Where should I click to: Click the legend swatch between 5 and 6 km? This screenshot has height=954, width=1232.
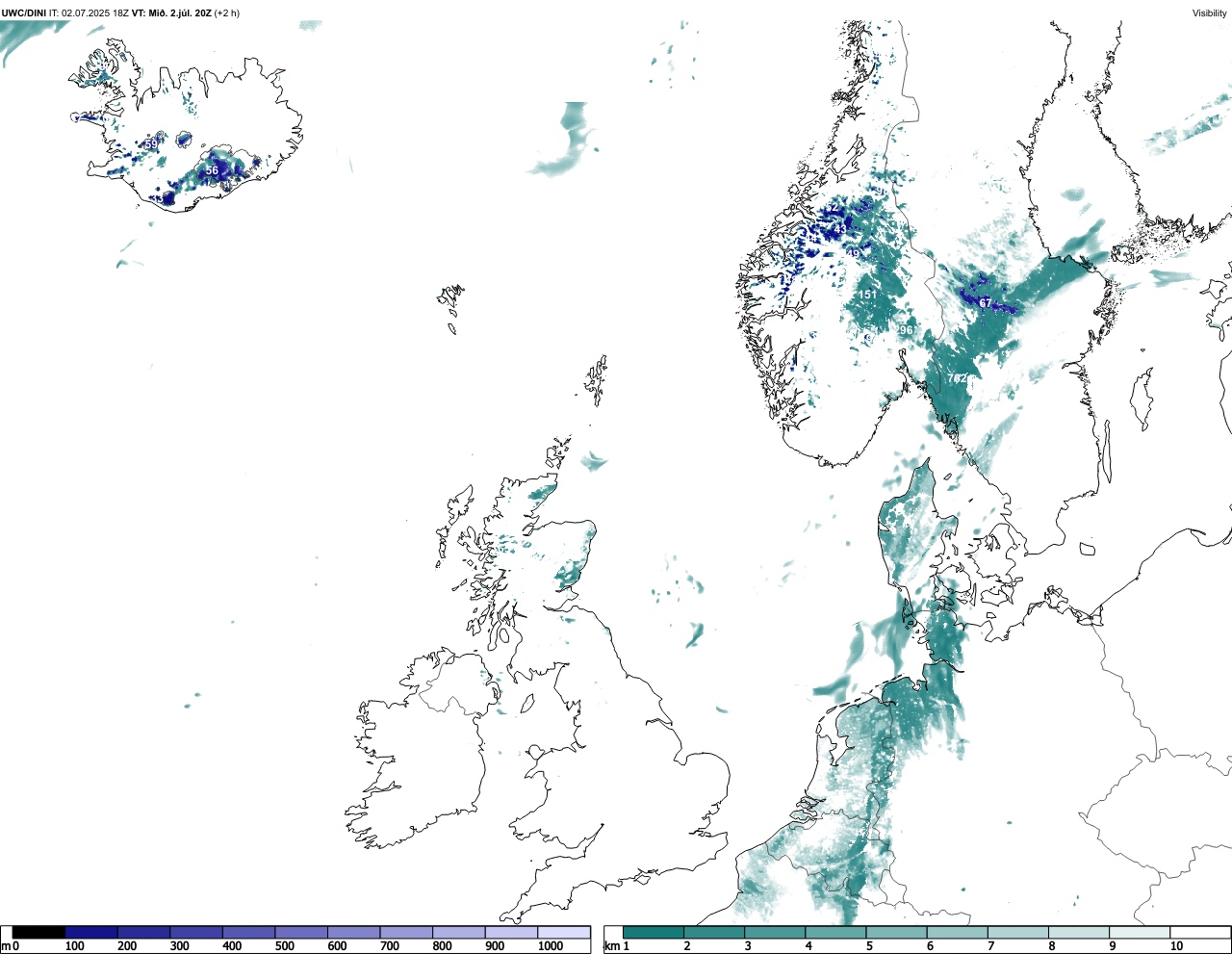coord(896,932)
